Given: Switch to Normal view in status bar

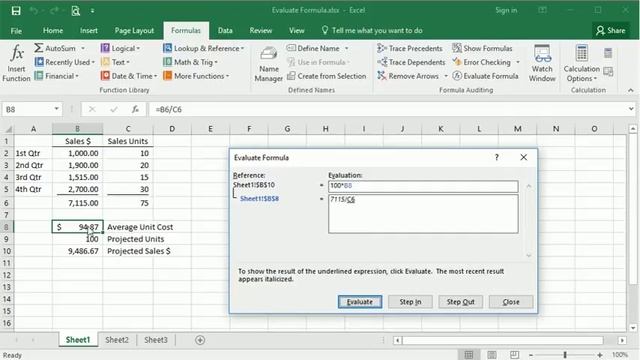Looking at the screenshot, I should (x=469, y=355).
